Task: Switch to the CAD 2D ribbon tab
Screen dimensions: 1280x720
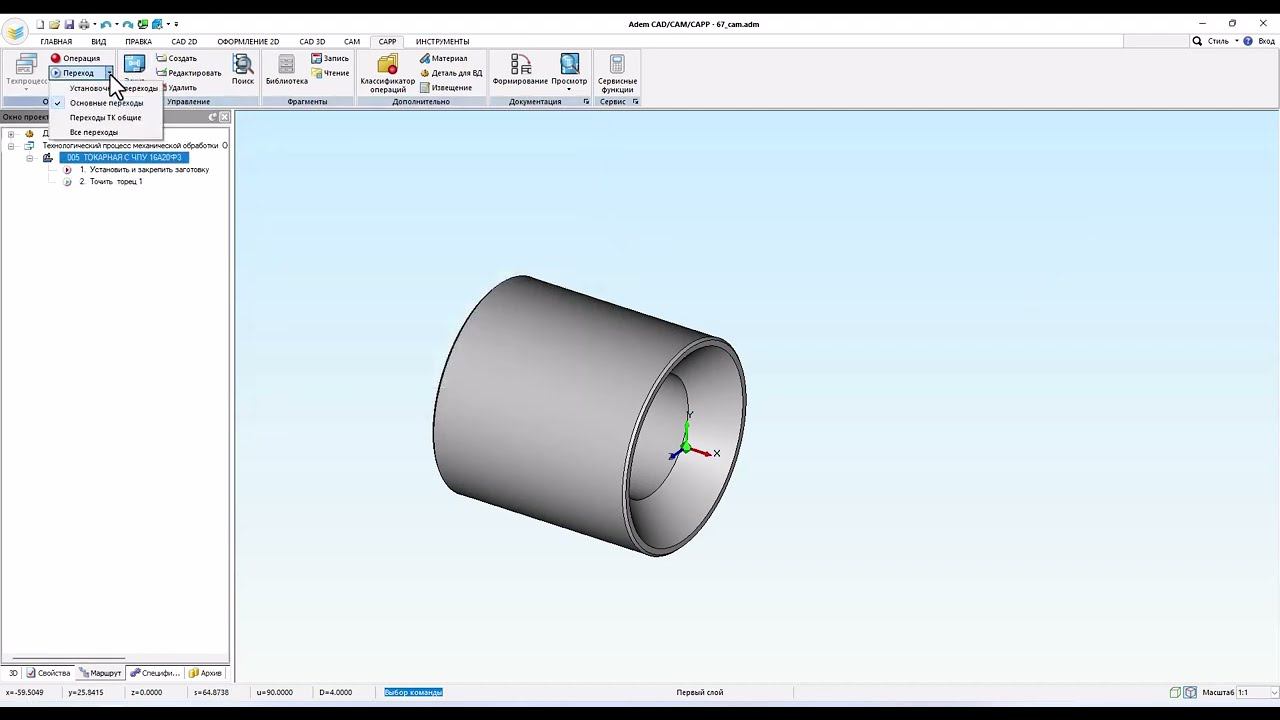Action: (x=184, y=42)
